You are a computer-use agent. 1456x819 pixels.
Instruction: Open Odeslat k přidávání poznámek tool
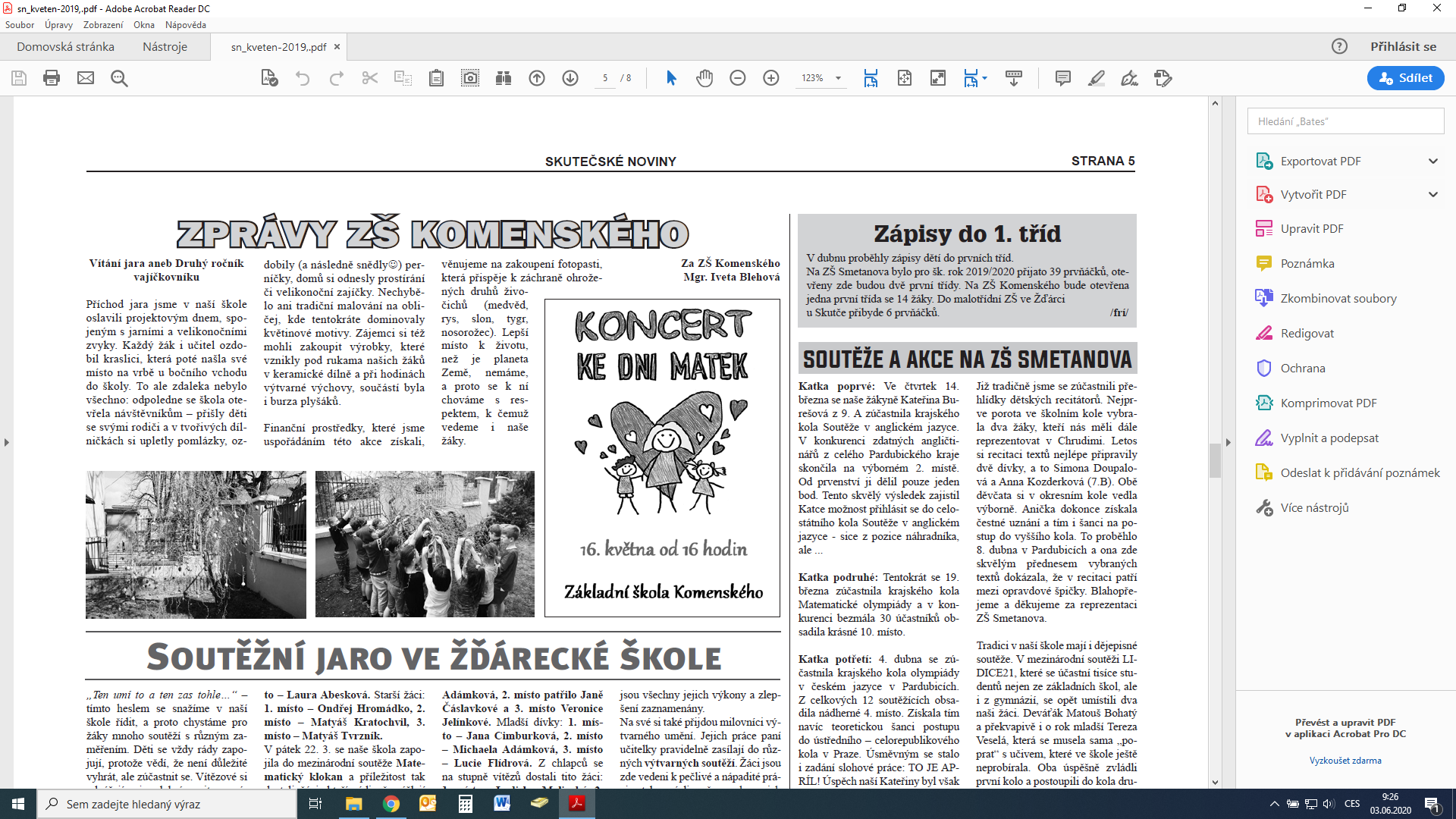coord(1360,472)
